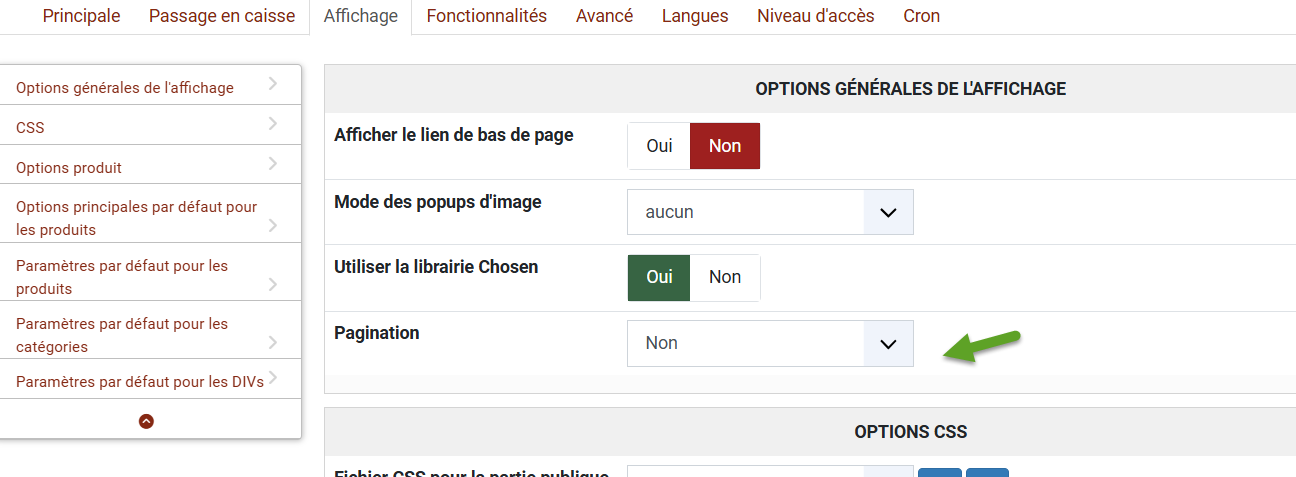Open the Mode des popups d'image dropdown
This screenshot has width=1296, height=477.
point(770,212)
